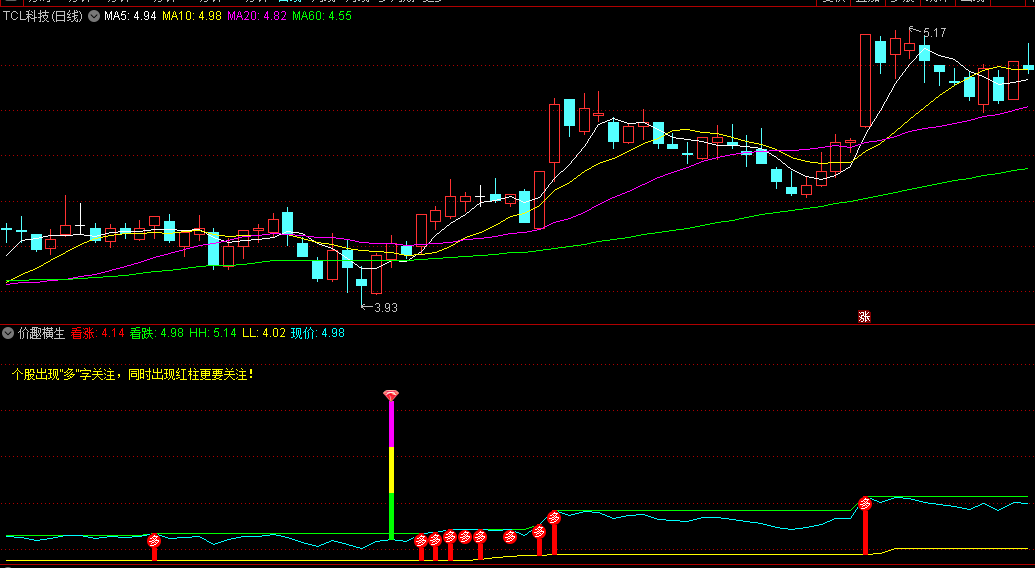Click the yellow segment of the tall bar
1035x568 pixels.
(x=391, y=470)
